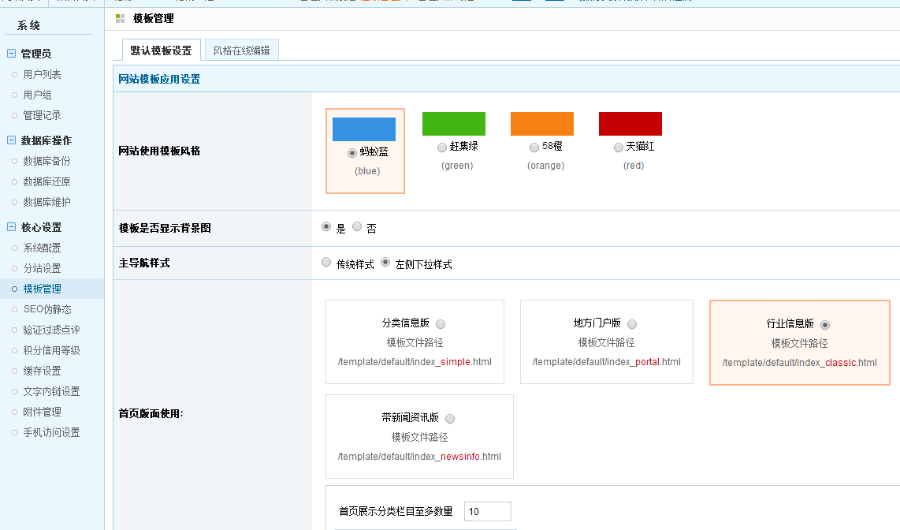The height and width of the screenshot is (530, 900).
Task: Select 行业信息版 homepage layout
Action: [825, 325]
